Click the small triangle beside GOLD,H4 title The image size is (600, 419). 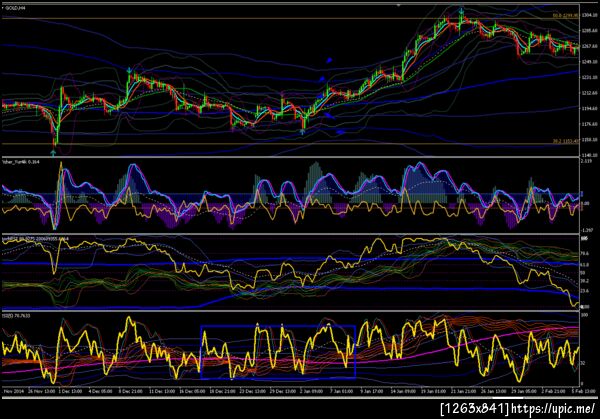pyautogui.click(x=3, y=7)
